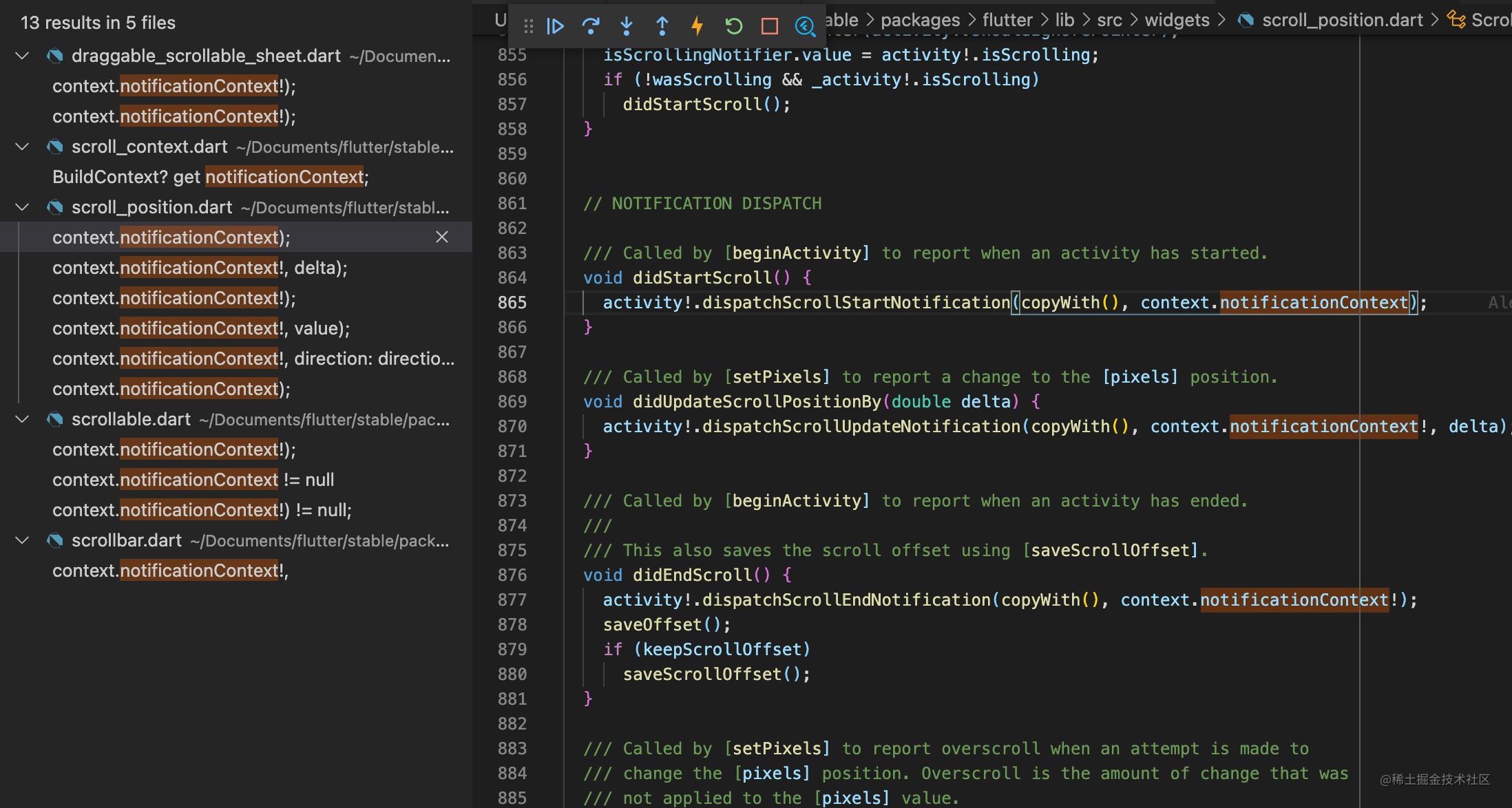
Task: Open the Flutter widget inspector
Action: pyautogui.click(x=805, y=26)
